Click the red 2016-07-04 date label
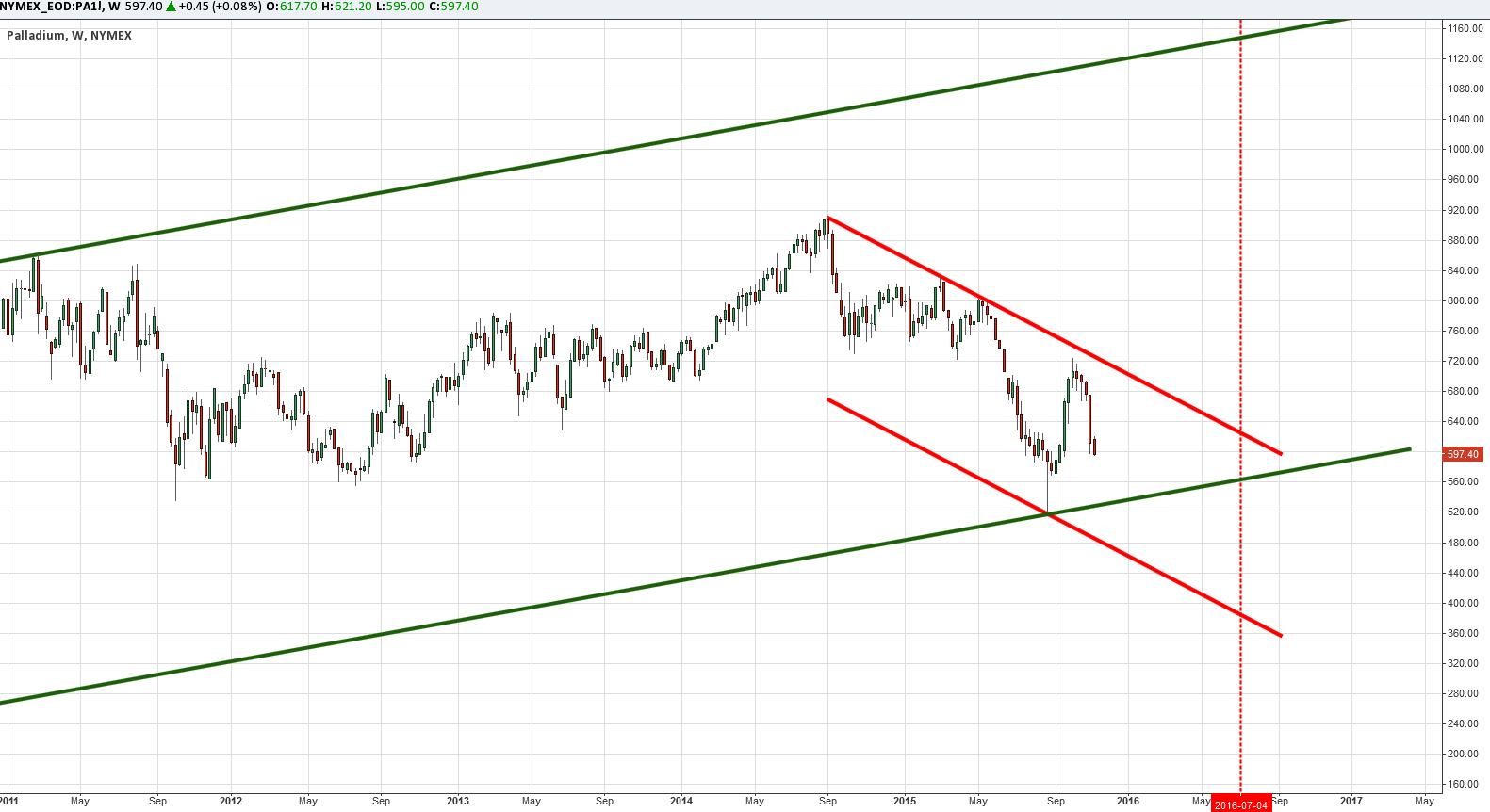Screen dimensions: 1490x812 coord(1240,804)
